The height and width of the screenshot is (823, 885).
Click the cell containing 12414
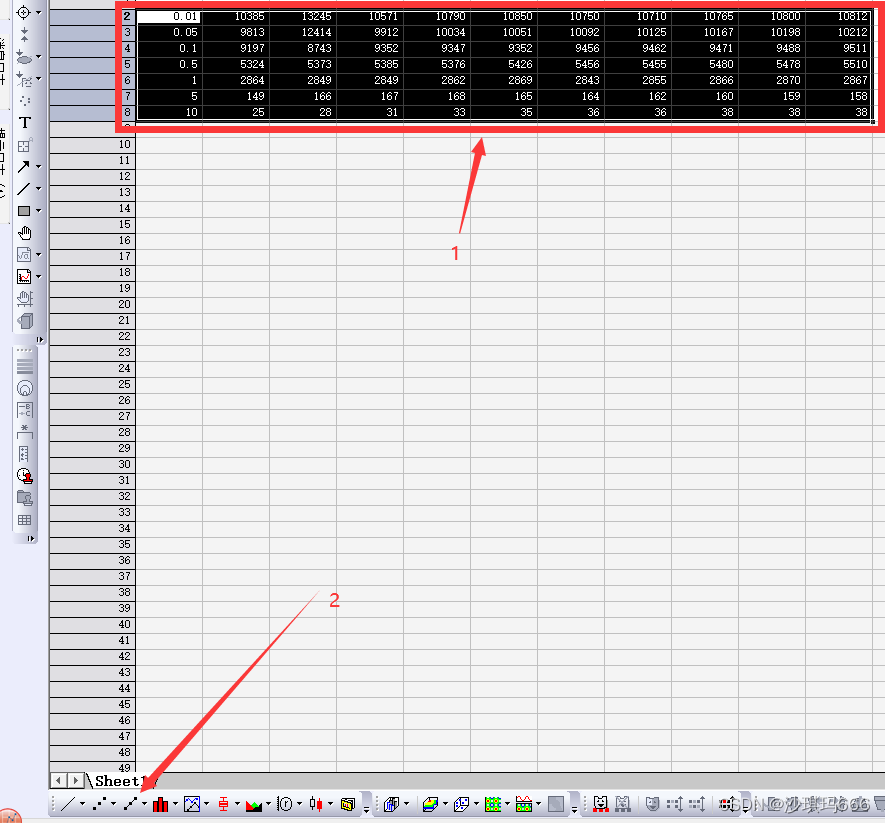[303, 32]
